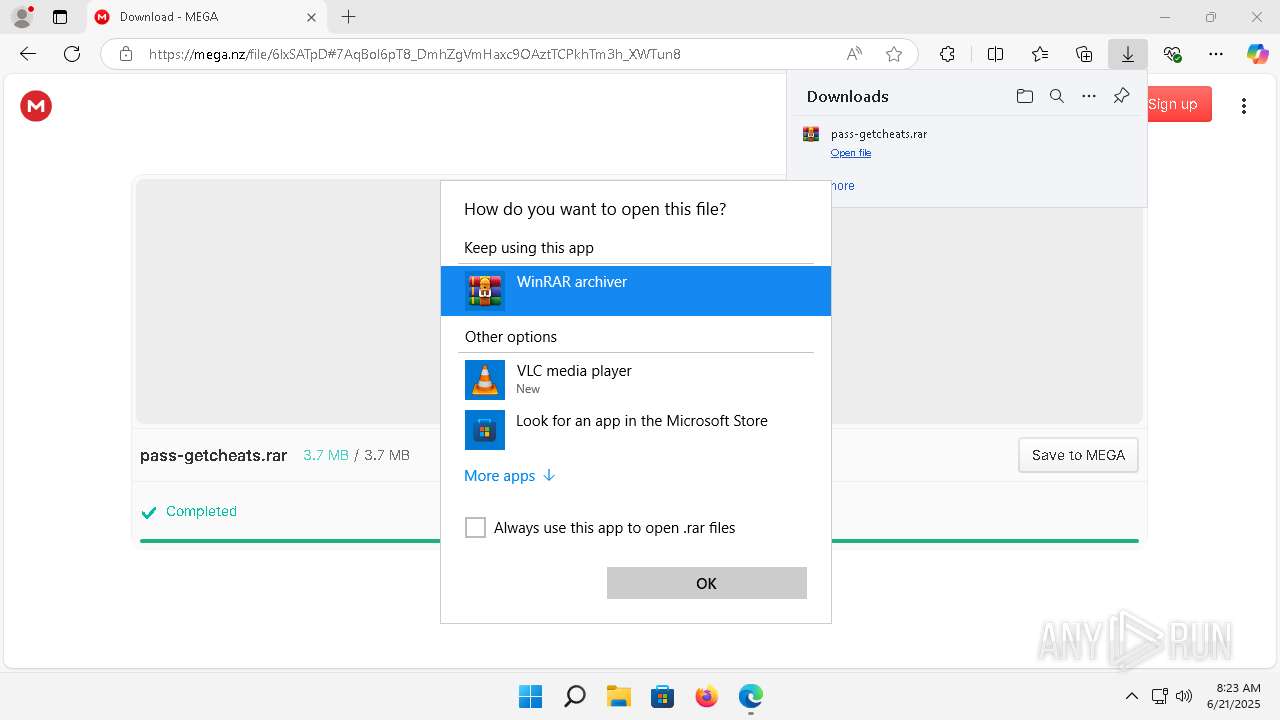Screen dimensions: 1280x720
Task: Open Browser essentials icon
Action: click(x=1172, y=54)
